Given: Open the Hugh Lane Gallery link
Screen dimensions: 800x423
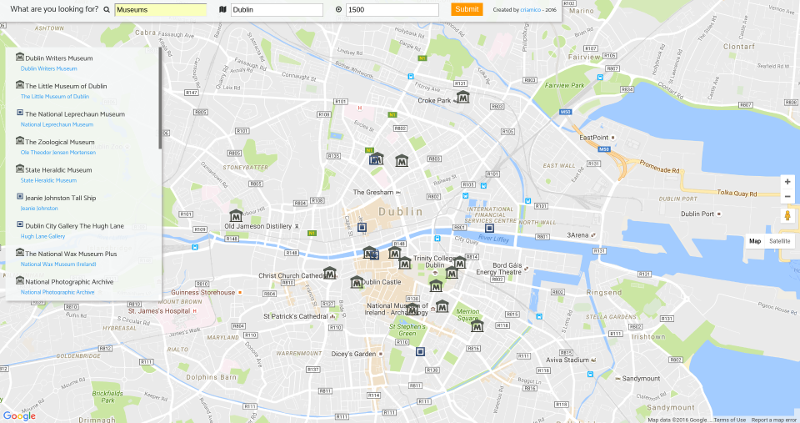Looking at the screenshot, I should pyautogui.click(x=43, y=236).
